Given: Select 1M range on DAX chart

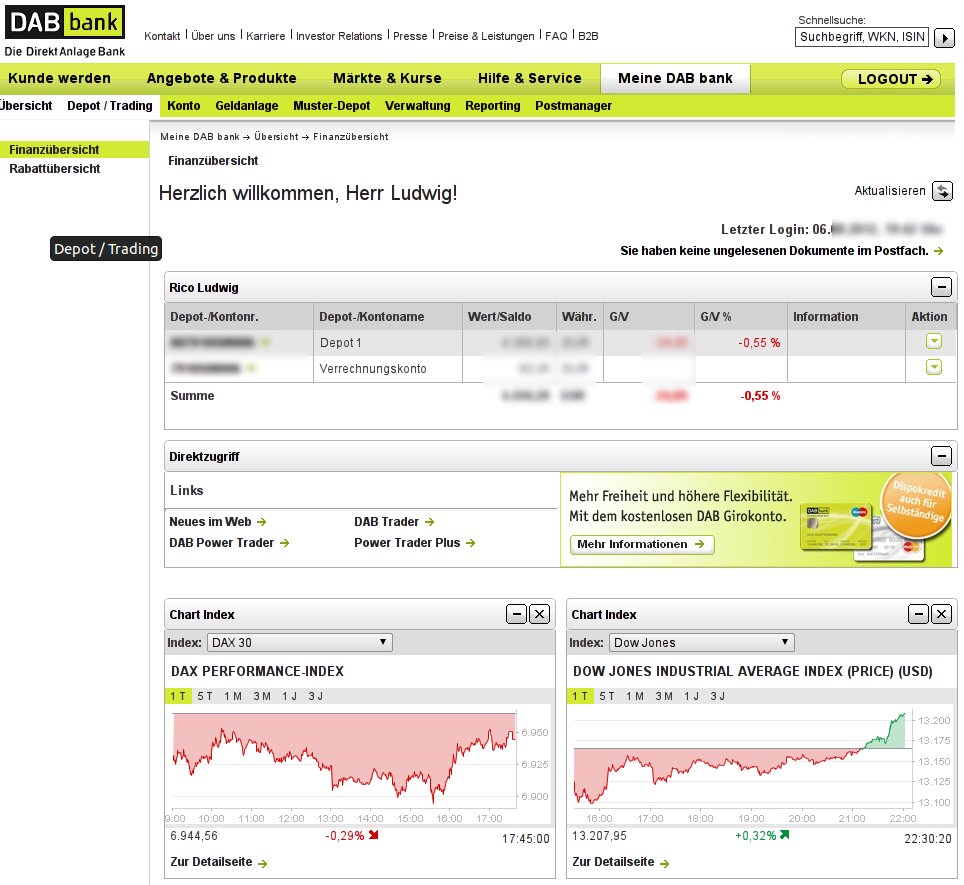Looking at the screenshot, I should [x=232, y=696].
